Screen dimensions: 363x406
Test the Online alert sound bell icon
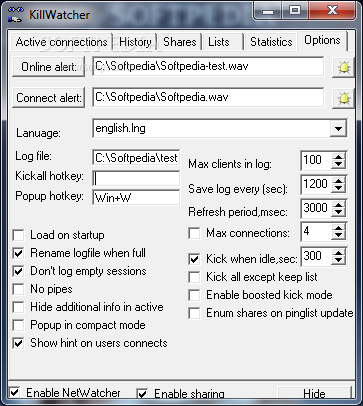point(343,68)
